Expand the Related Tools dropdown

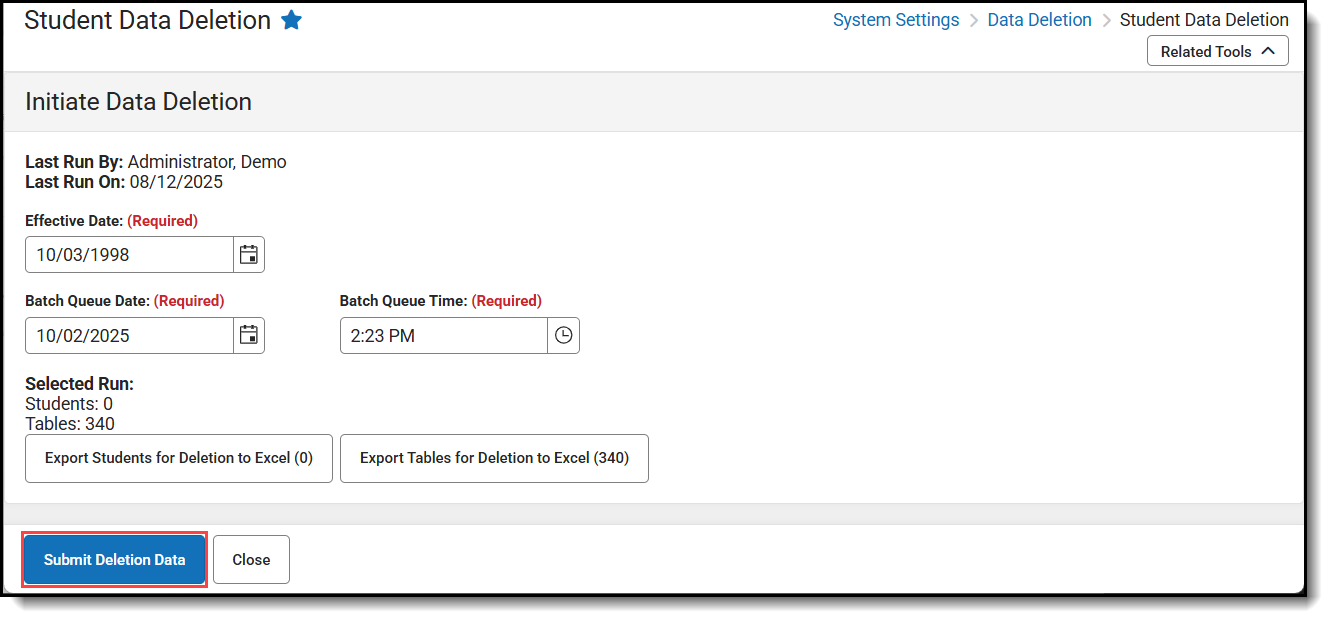point(1217,51)
